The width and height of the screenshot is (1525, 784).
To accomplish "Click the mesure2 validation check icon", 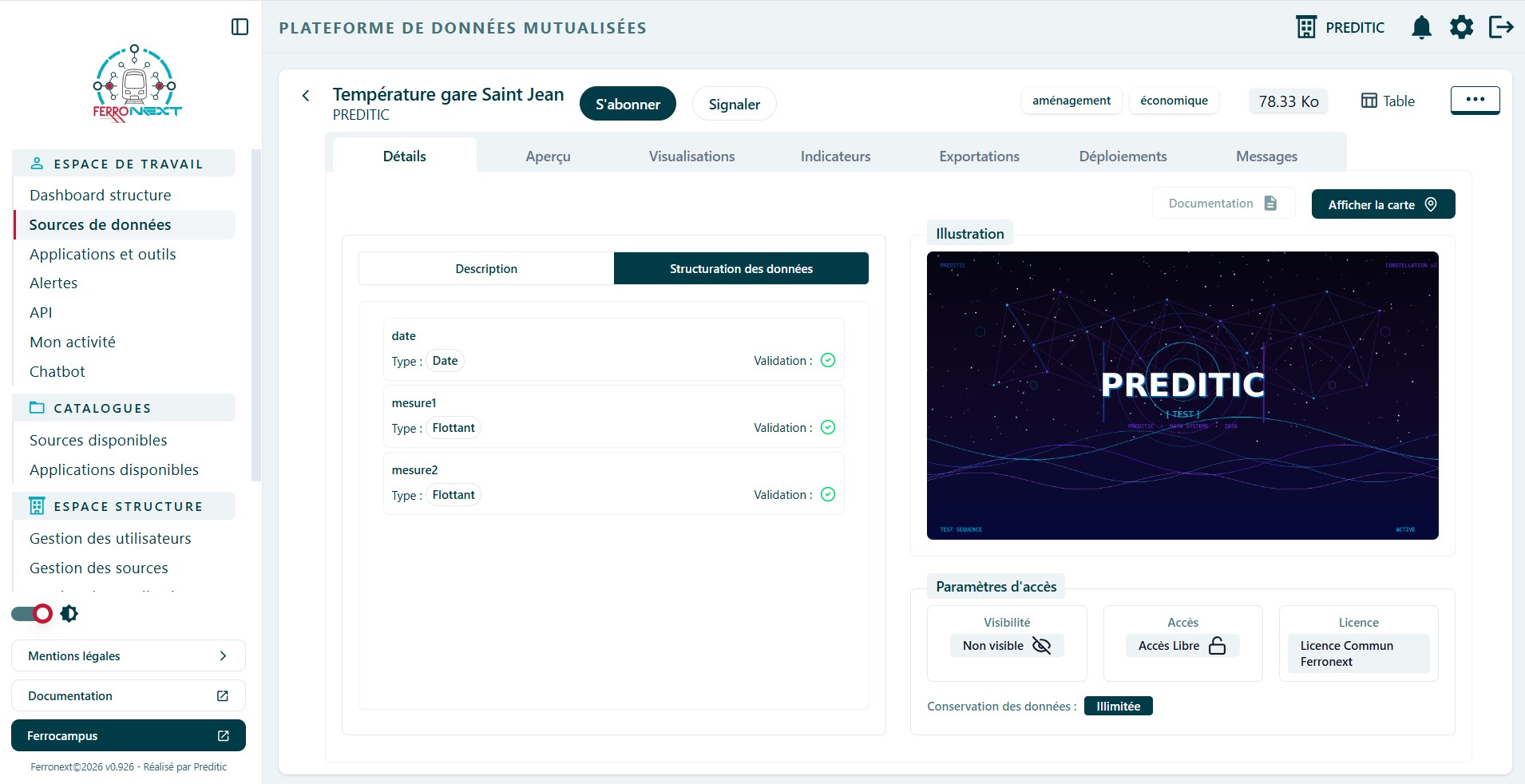I will pos(828,494).
